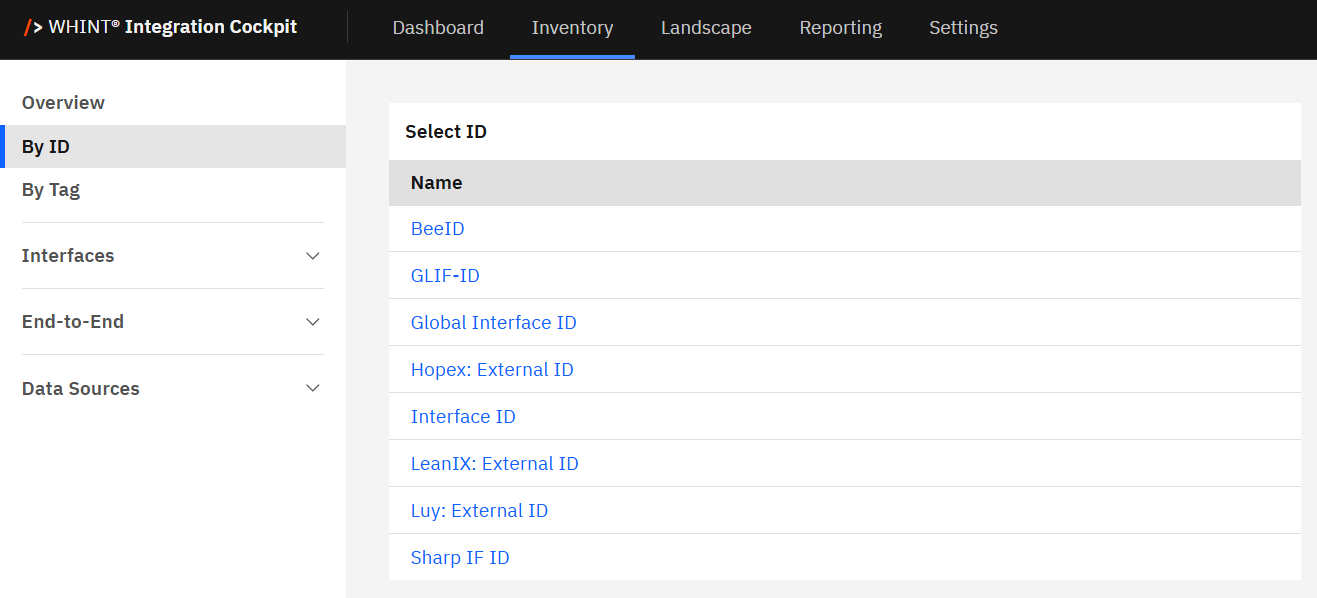This screenshot has width=1317, height=598.
Task: Select the Interface ID link
Action: click(463, 417)
